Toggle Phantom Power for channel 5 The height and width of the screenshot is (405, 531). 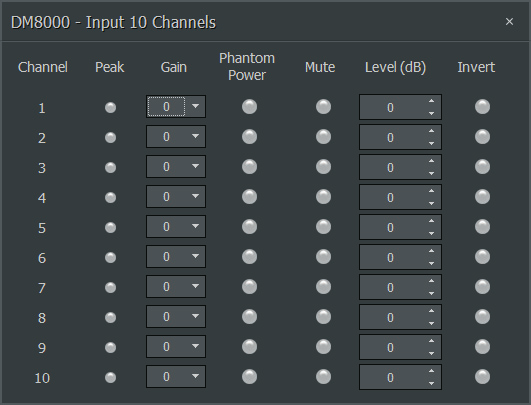[x=250, y=227]
